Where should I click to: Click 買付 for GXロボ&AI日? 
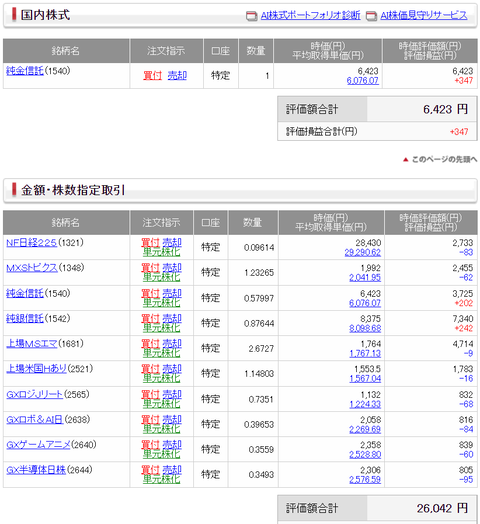click(150, 419)
